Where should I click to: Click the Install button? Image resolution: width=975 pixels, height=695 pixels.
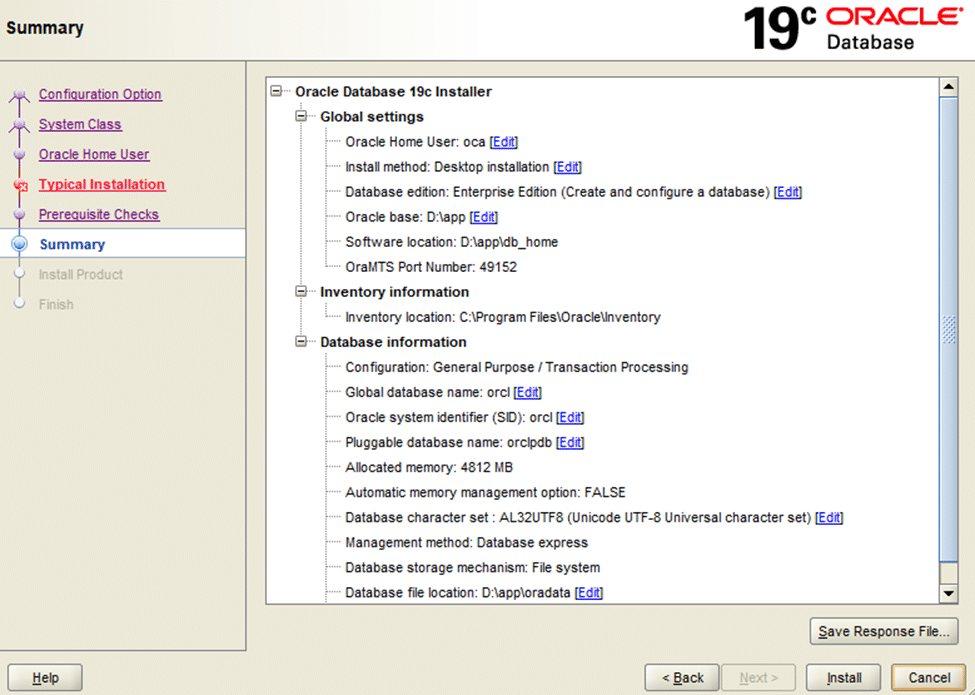(x=844, y=678)
